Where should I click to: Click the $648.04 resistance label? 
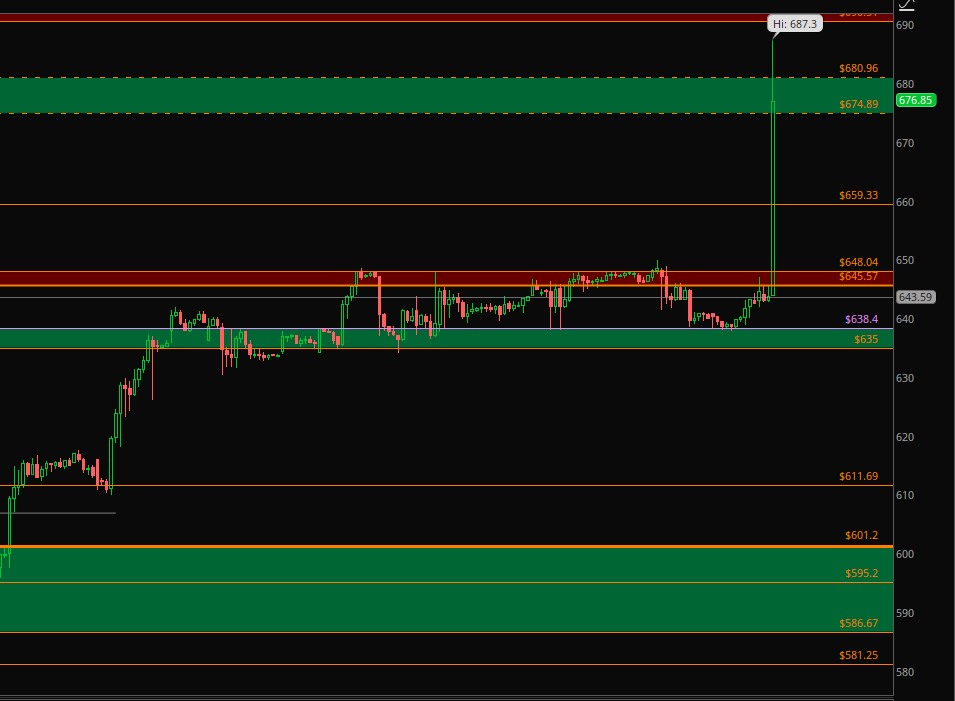pos(858,262)
